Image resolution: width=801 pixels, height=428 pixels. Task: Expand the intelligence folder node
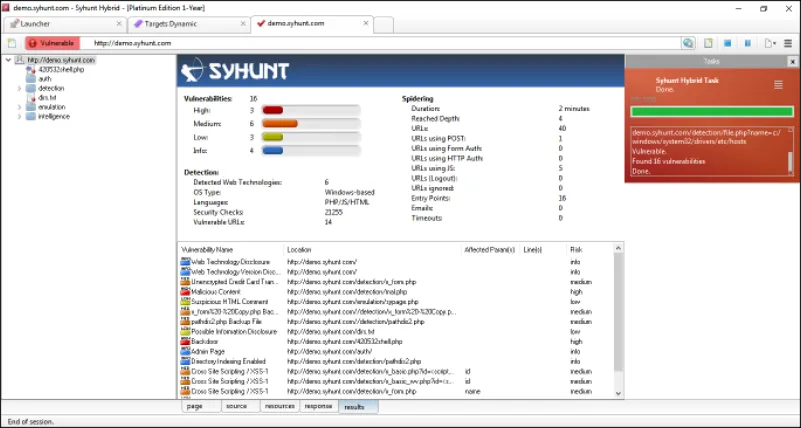point(19,116)
